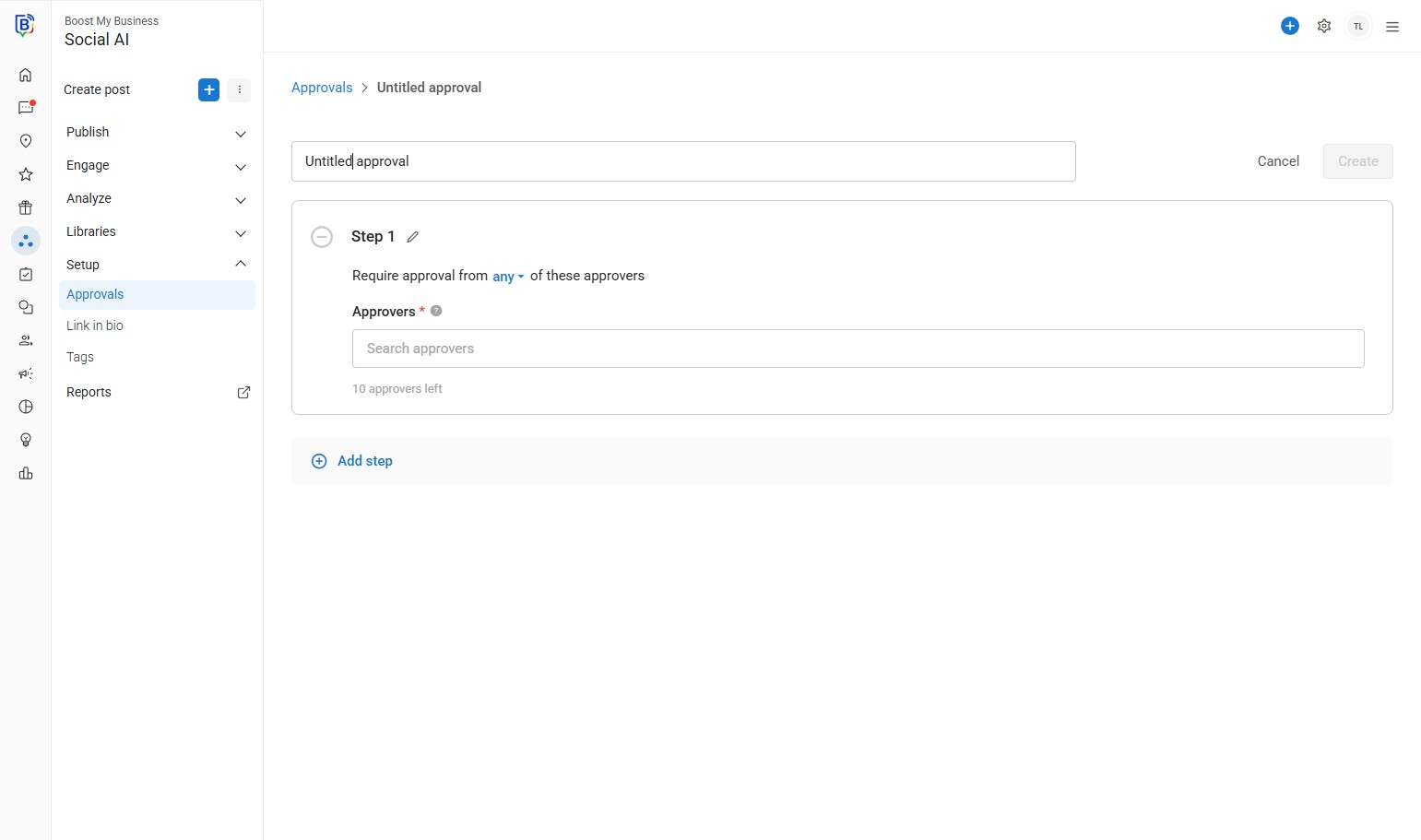Expand the Publish section
This screenshot has height=840, width=1421.
pyautogui.click(x=240, y=134)
